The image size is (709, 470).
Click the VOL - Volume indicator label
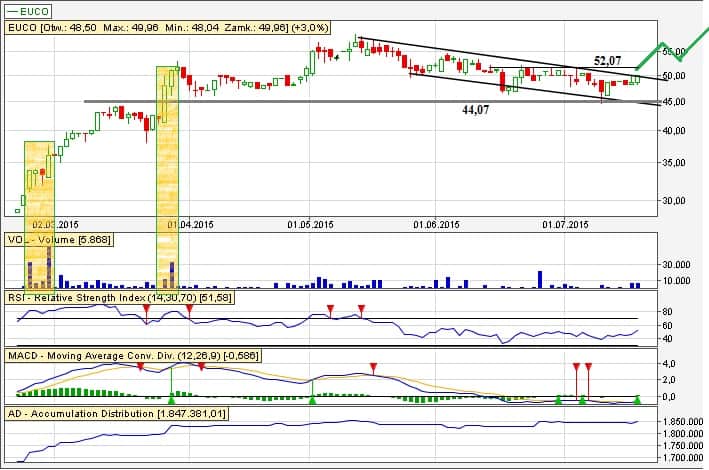click(59, 240)
